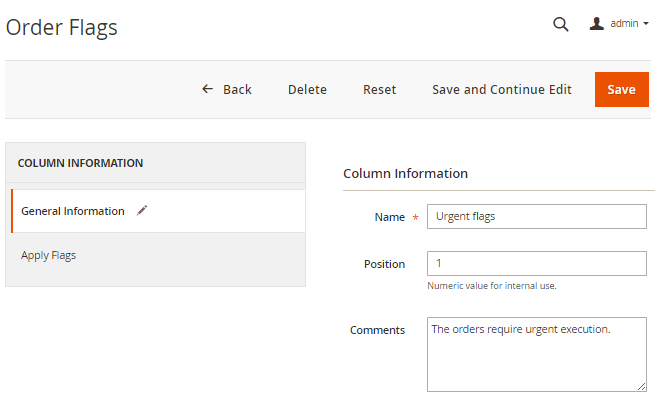Click the Back arrow icon

pos(208,89)
